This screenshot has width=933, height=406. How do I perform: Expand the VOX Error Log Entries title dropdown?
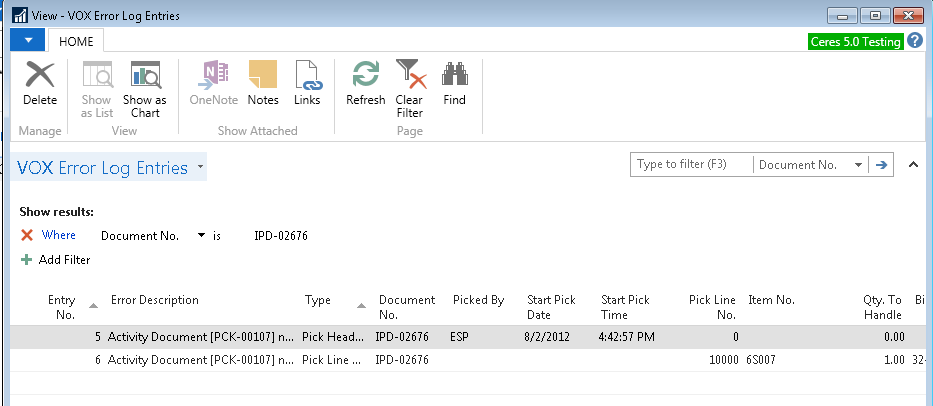pyautogui.click(x=201, y=167)
